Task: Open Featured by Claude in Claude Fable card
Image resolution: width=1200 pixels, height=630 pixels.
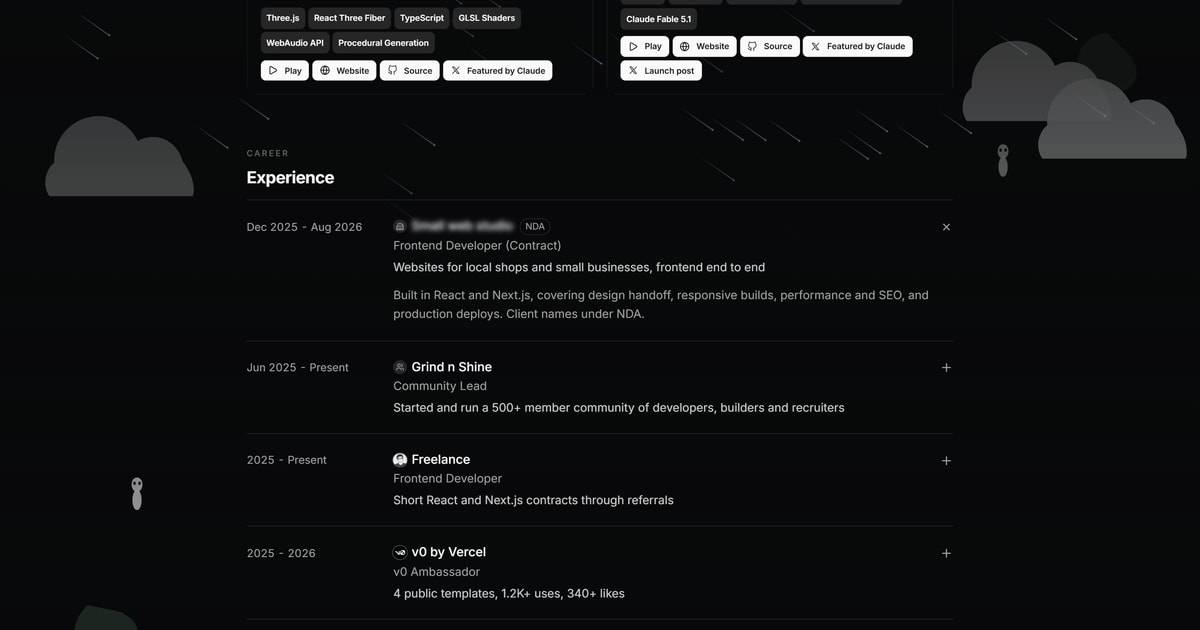Action: [x=858, y=46]
